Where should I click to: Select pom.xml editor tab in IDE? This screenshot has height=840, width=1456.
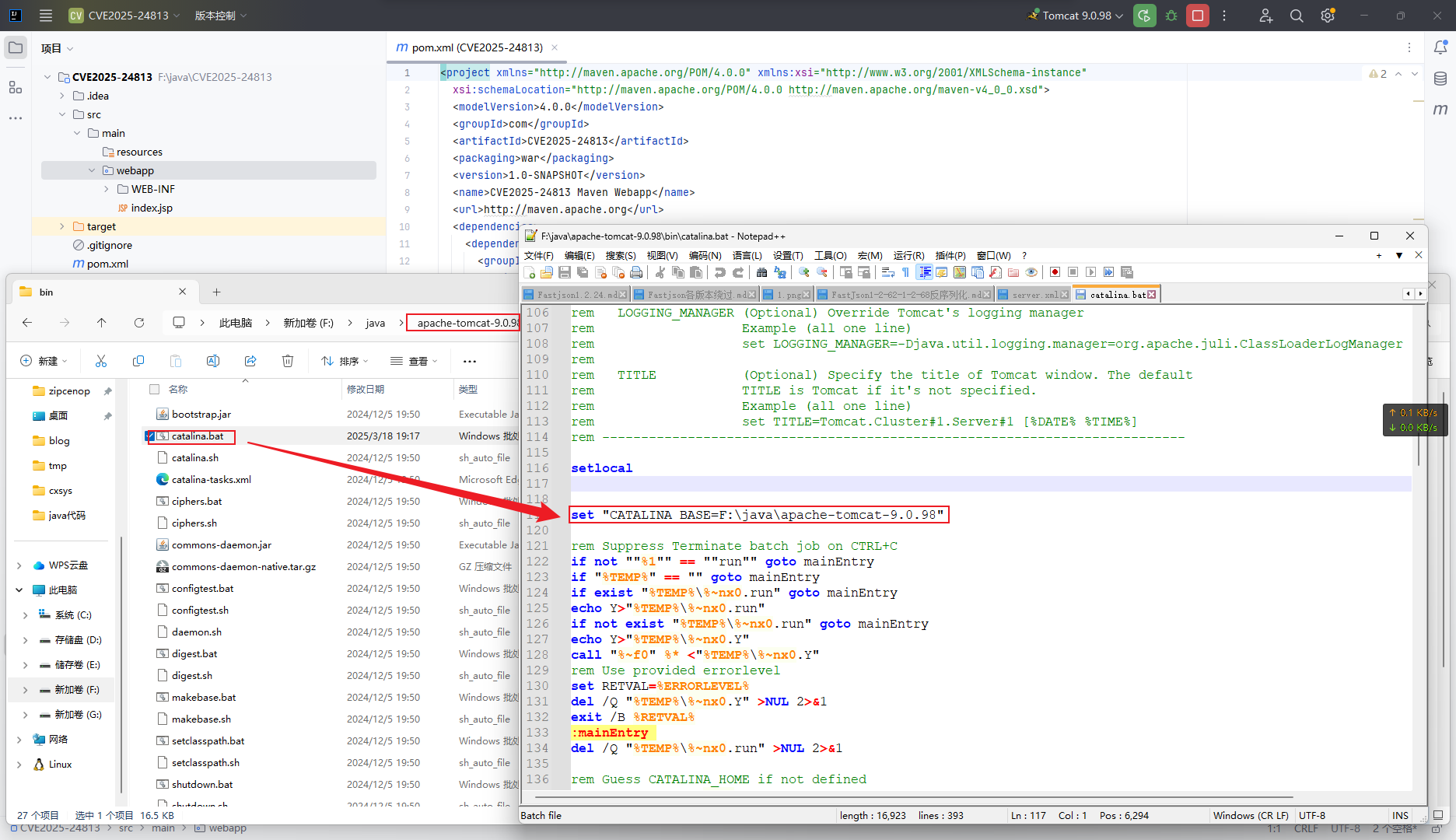pos(477,47)
